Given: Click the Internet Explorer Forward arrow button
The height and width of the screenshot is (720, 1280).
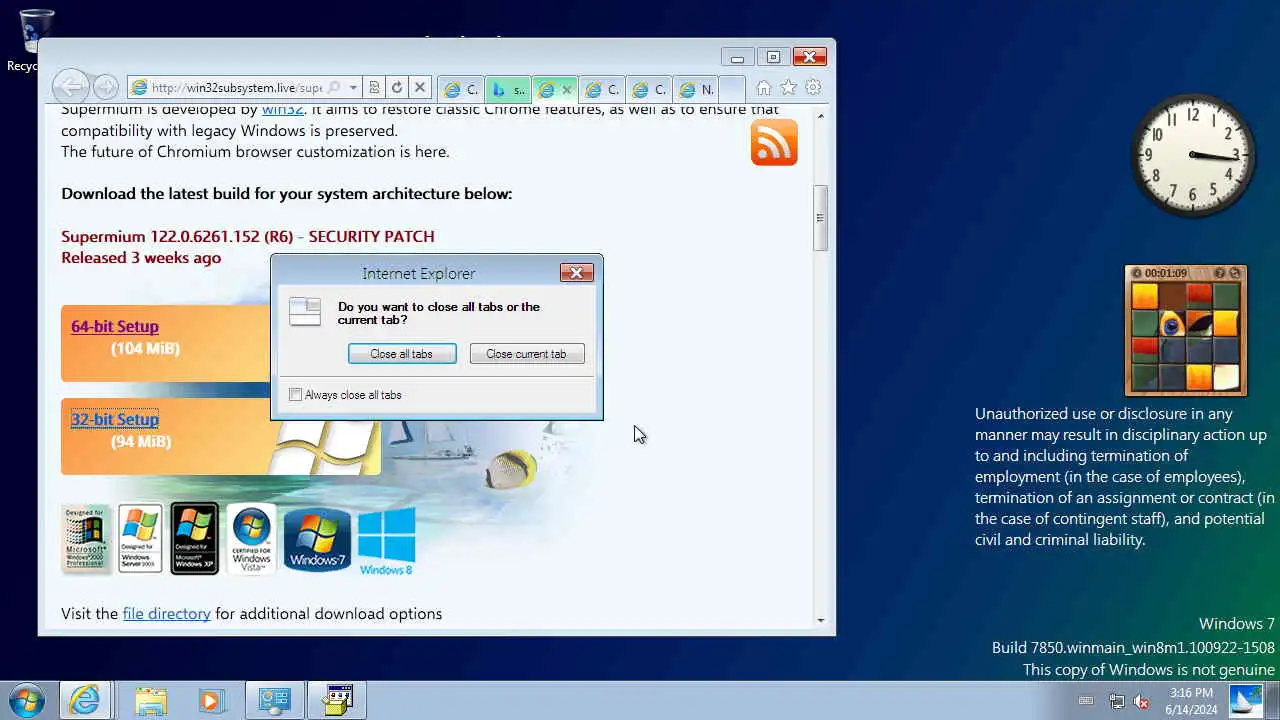Looking at the screenshot, I should 106,88.
